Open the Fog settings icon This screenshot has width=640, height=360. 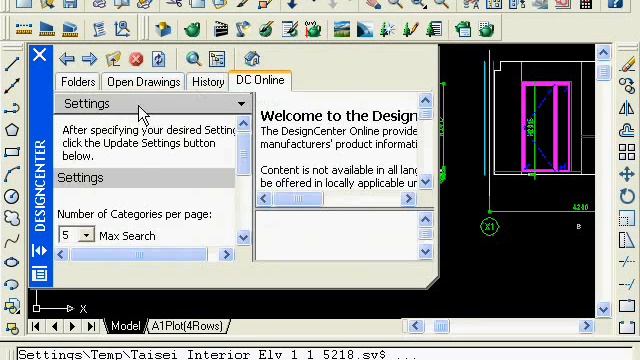click(364, 29)
